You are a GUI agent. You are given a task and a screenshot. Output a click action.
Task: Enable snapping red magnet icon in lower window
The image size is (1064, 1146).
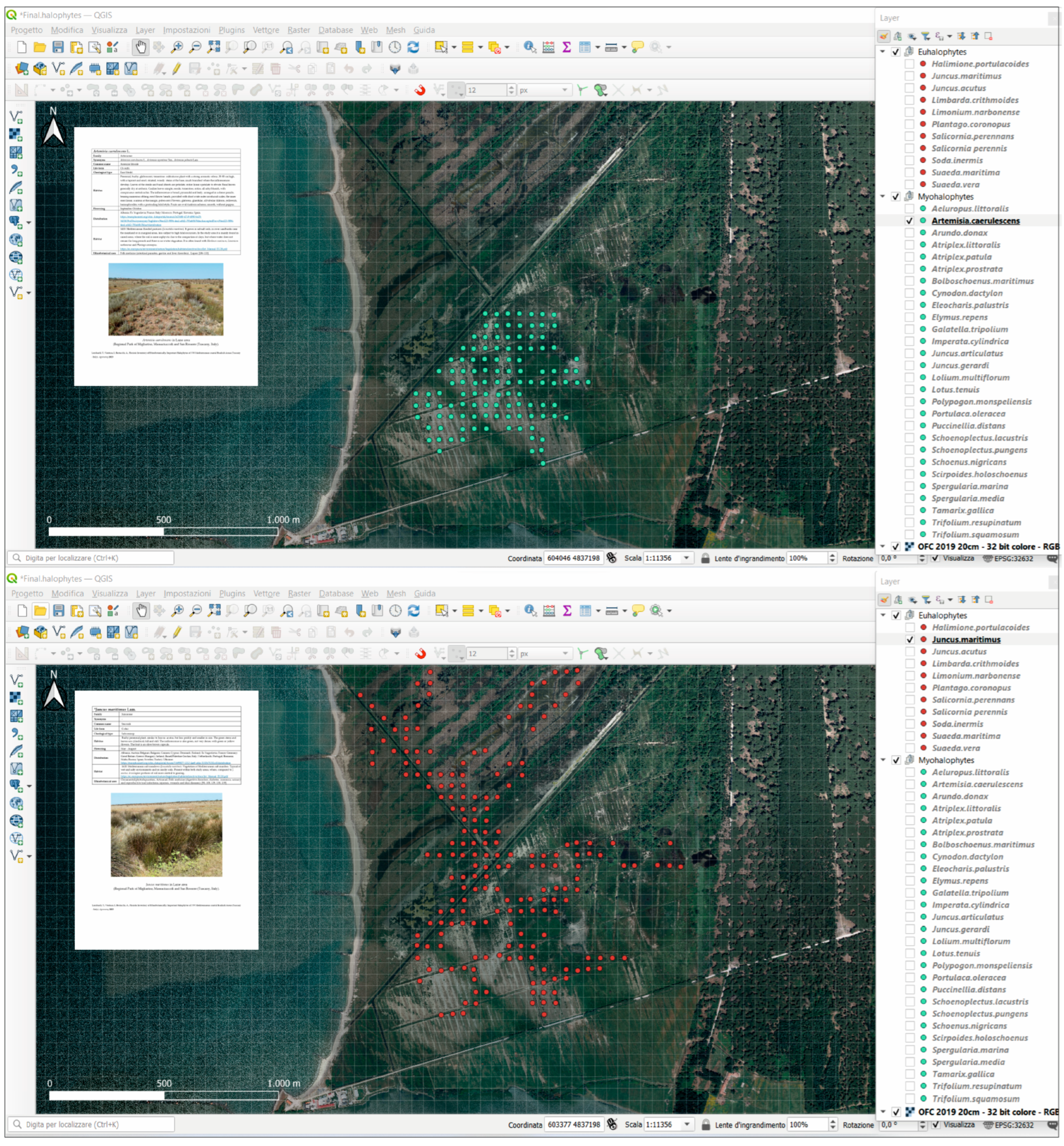coord(421,654)
